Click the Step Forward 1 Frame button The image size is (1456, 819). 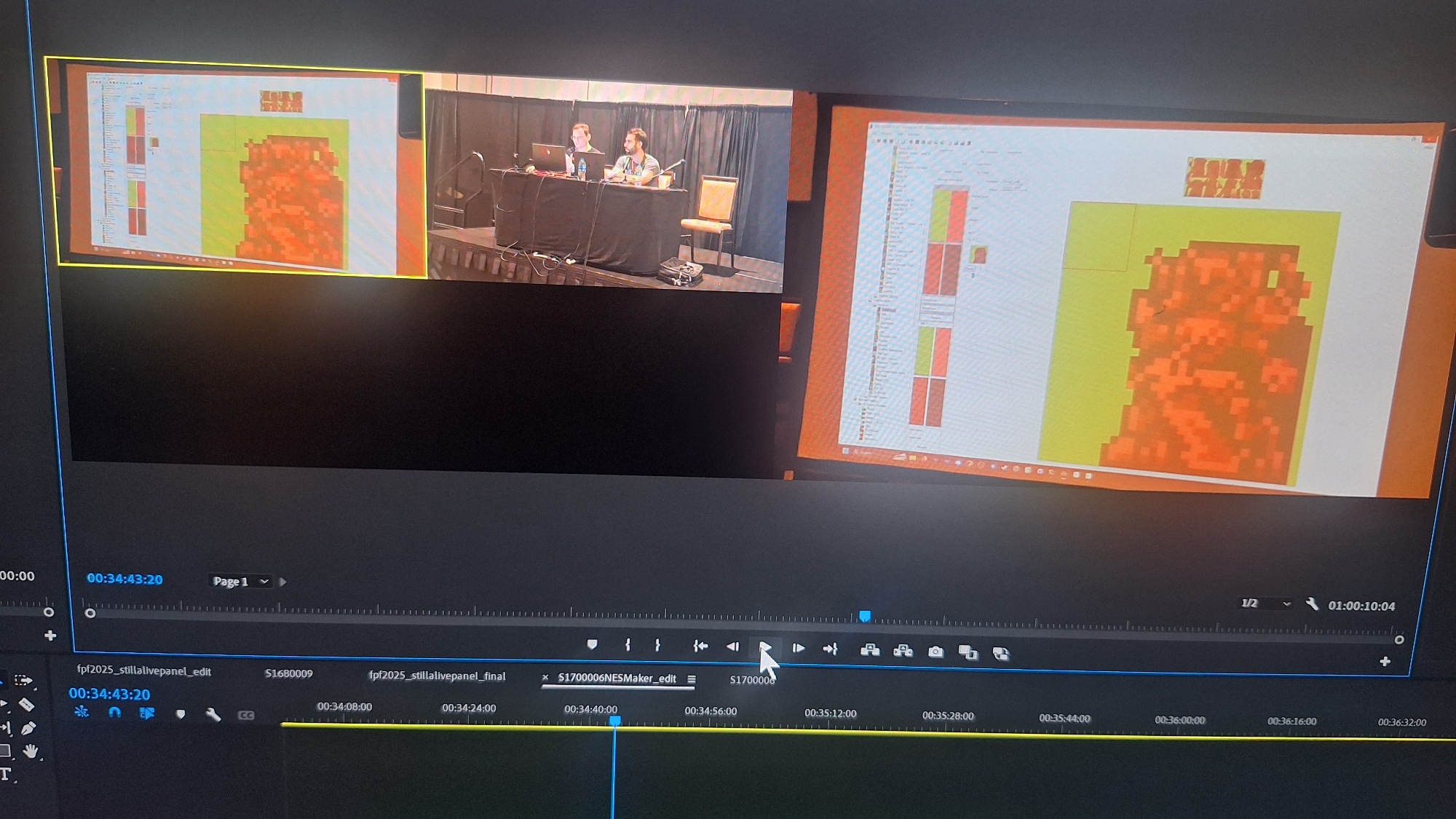tap(798, 648)
